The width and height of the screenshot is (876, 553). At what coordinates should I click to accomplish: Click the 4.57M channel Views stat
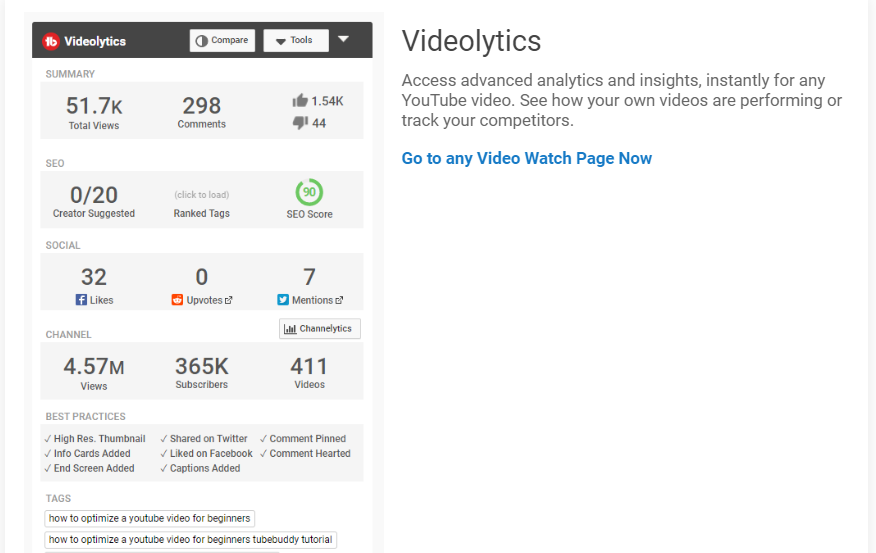point(94,373)
